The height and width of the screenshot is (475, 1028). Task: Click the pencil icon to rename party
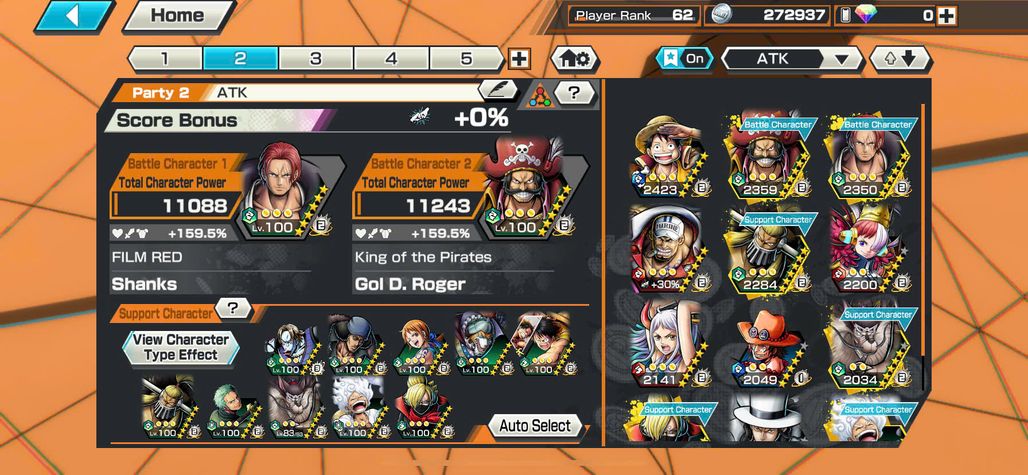[x=498, y=90]
